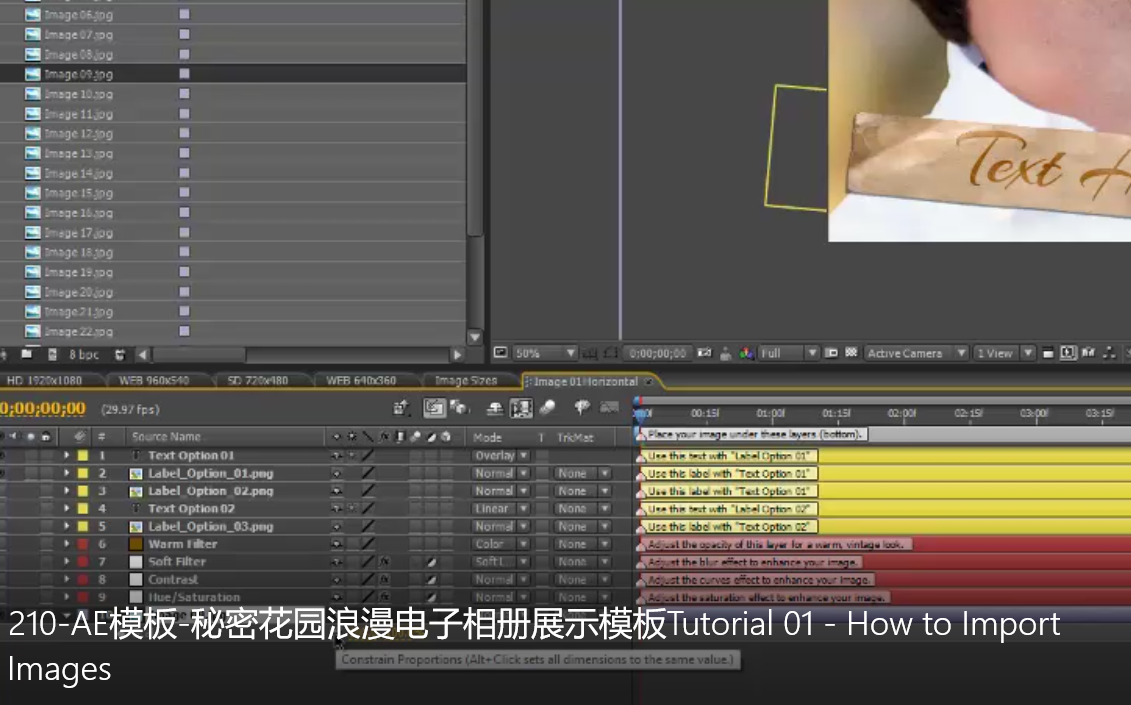Click the 8 bpc color depth button

pyautogui.click(x=84, y=354)
